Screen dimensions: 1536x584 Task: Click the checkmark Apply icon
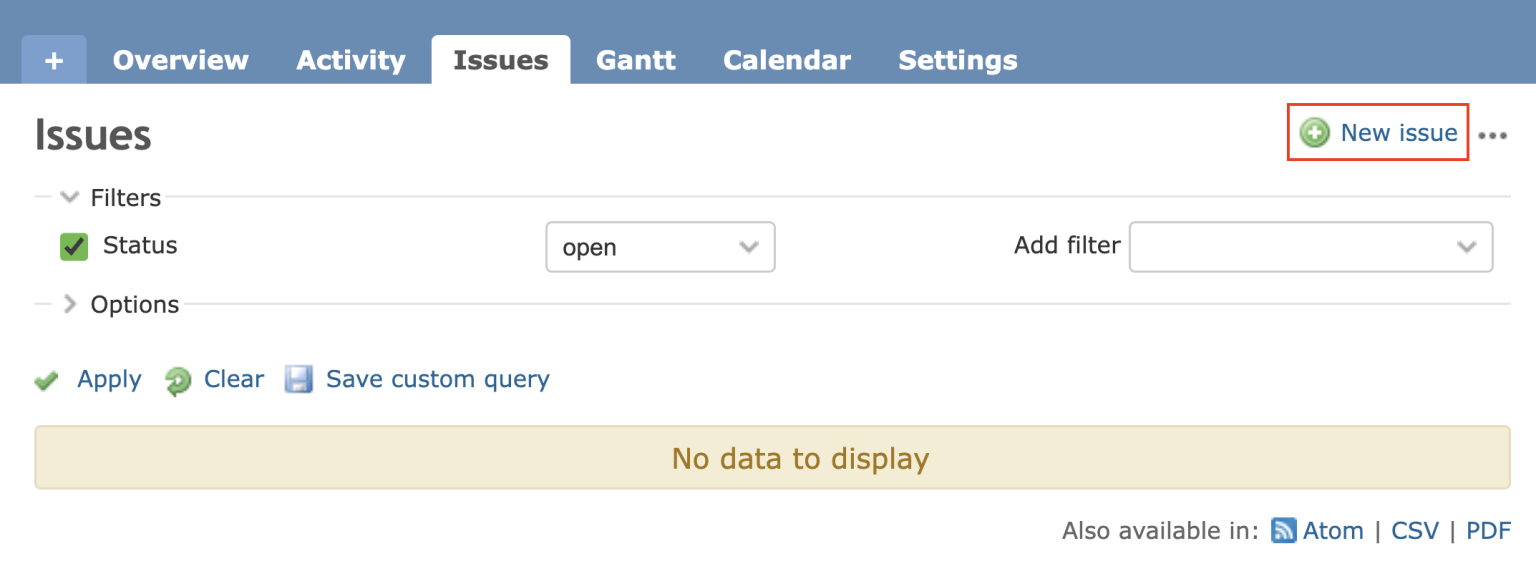[x=46, y=380]
